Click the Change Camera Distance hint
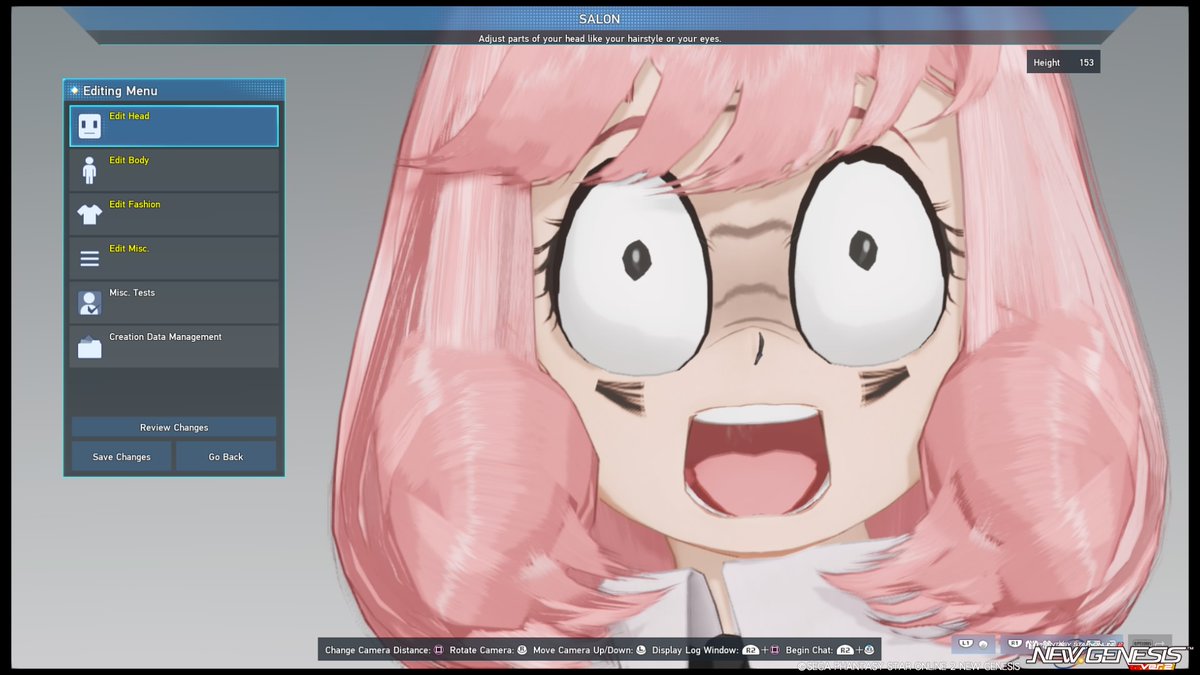 coord(384,650)
